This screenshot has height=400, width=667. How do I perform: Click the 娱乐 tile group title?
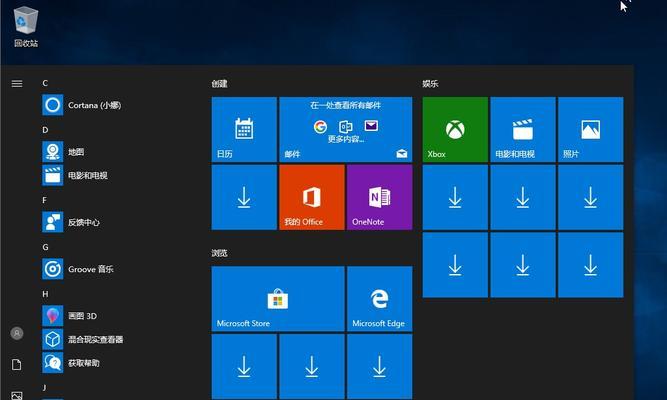point(430,84)
